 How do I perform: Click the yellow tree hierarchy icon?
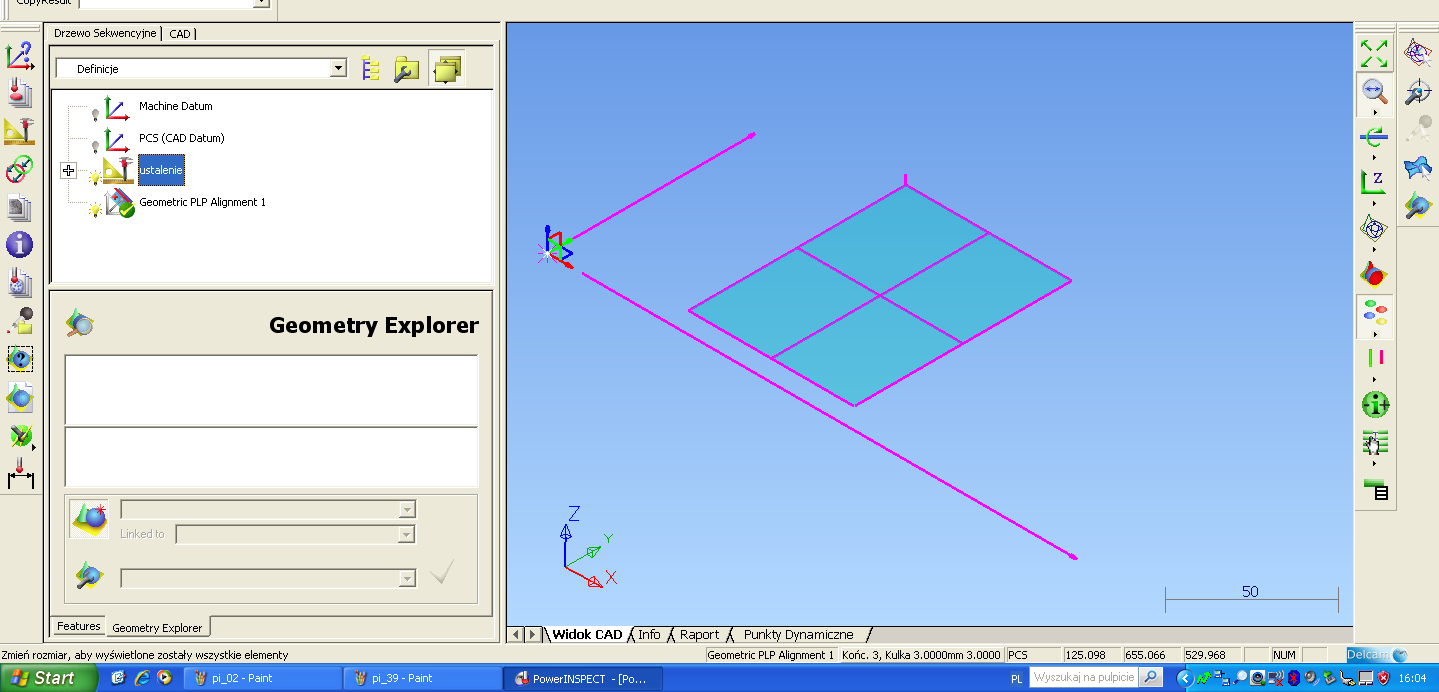(x=371, y=69)
